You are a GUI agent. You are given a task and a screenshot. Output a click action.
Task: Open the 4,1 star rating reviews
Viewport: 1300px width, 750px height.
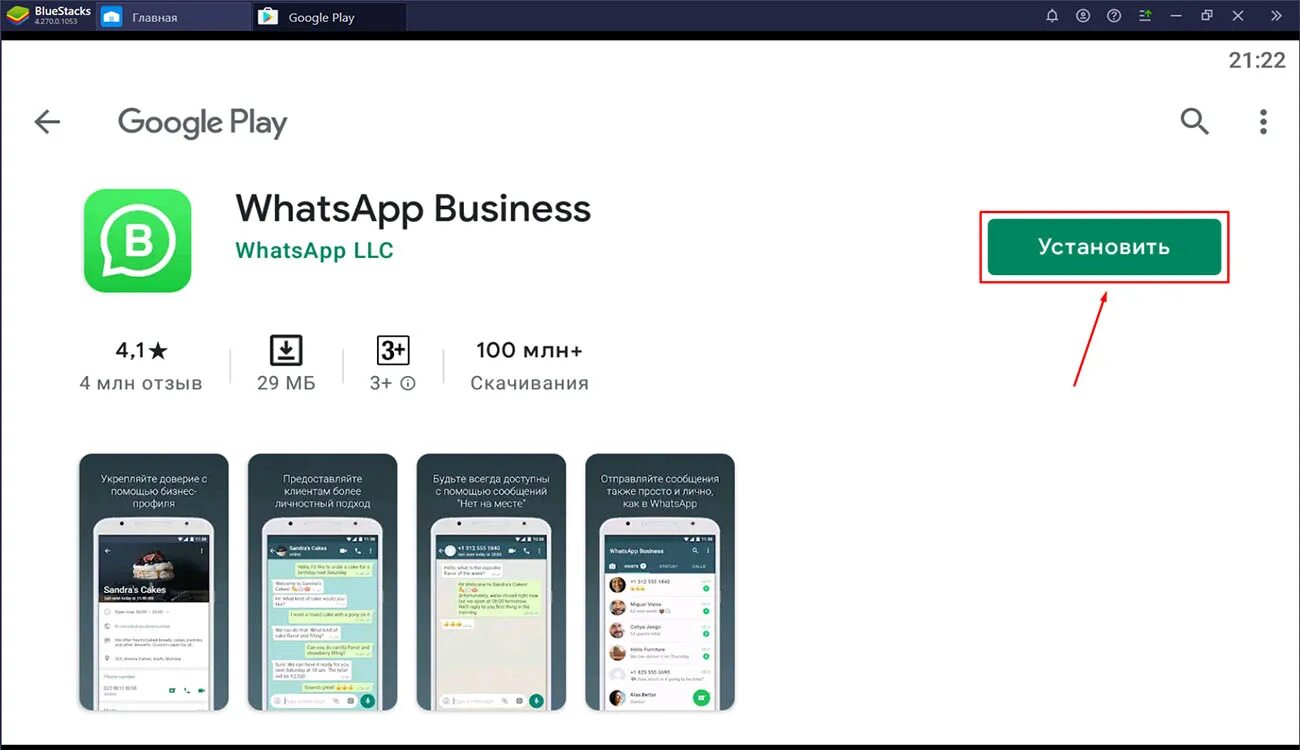pyautogui.click(x=141, y=351)
